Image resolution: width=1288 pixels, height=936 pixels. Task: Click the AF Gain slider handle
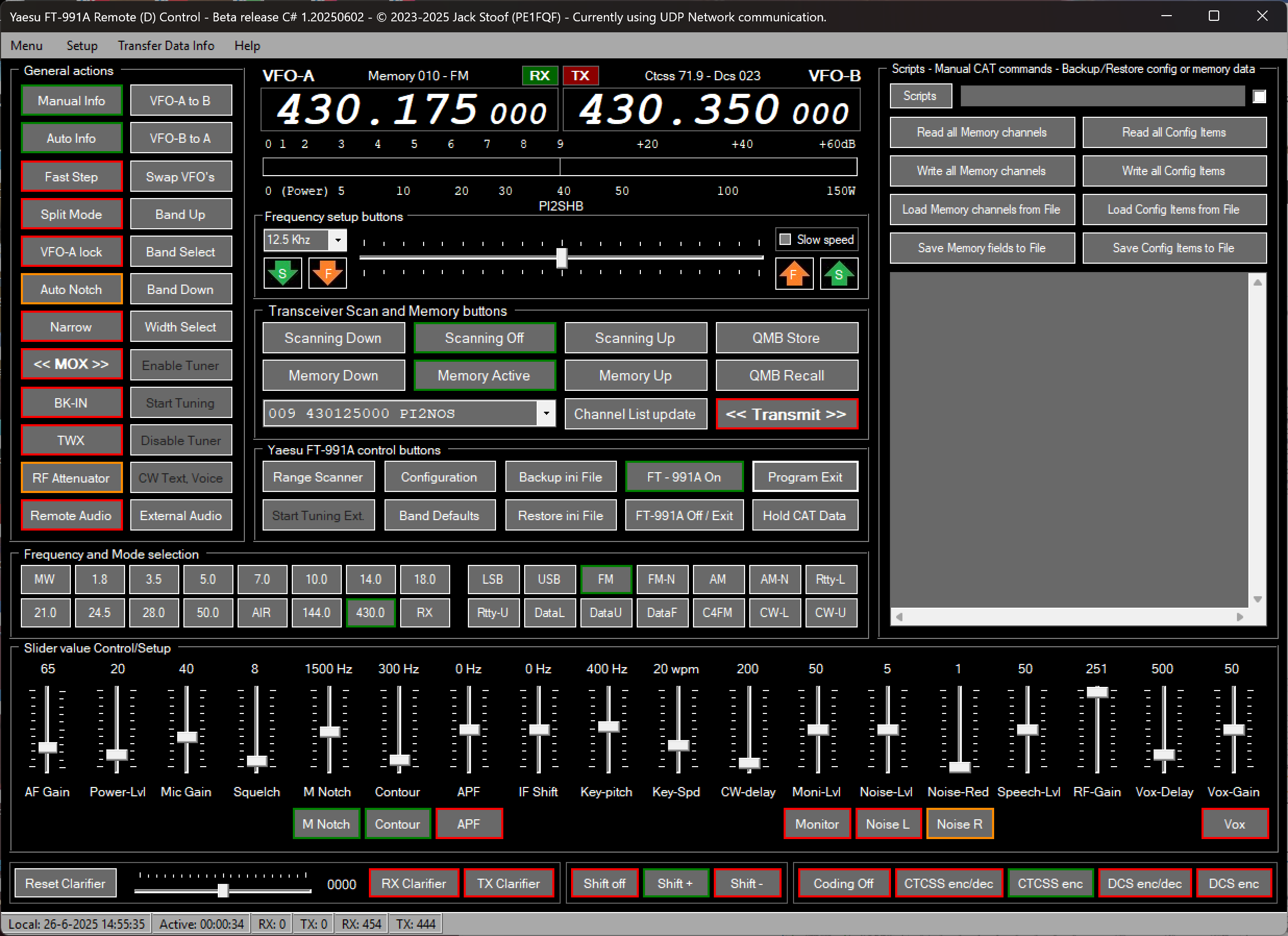click(48, 747)
